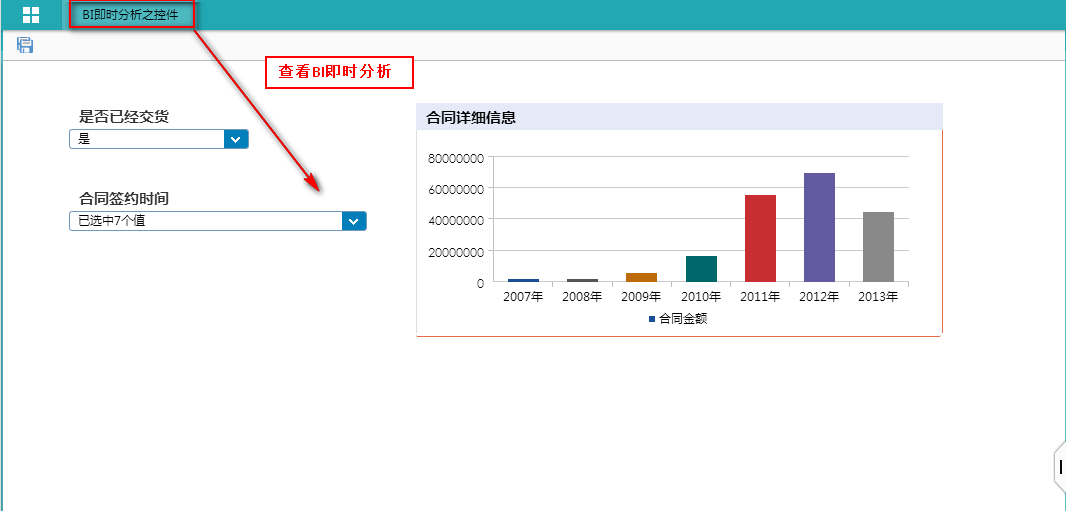Click the 是否已经交货 label

point(124,117)
